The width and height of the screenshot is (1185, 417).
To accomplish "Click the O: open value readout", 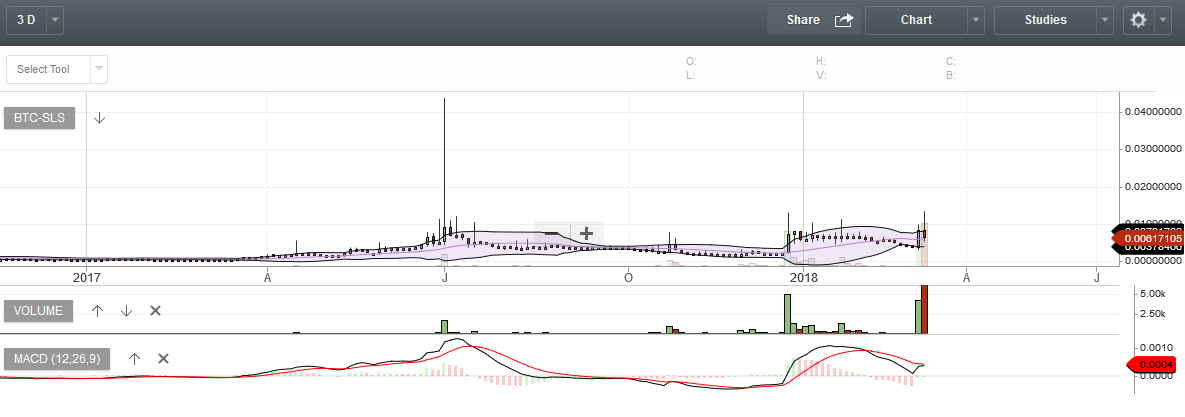I will (691, 61).
